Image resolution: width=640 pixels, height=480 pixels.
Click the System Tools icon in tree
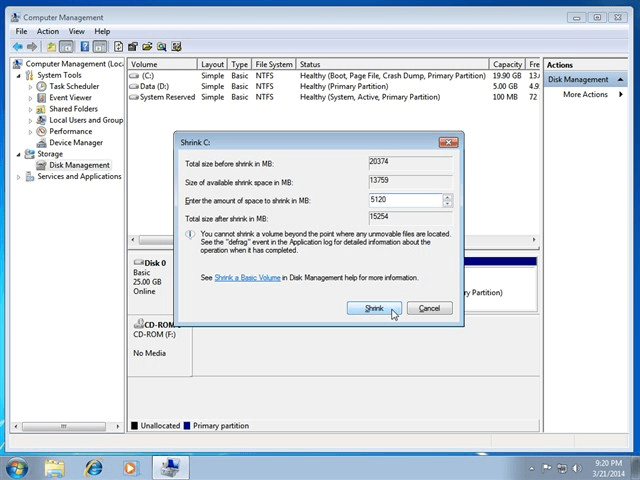(29, 75)
